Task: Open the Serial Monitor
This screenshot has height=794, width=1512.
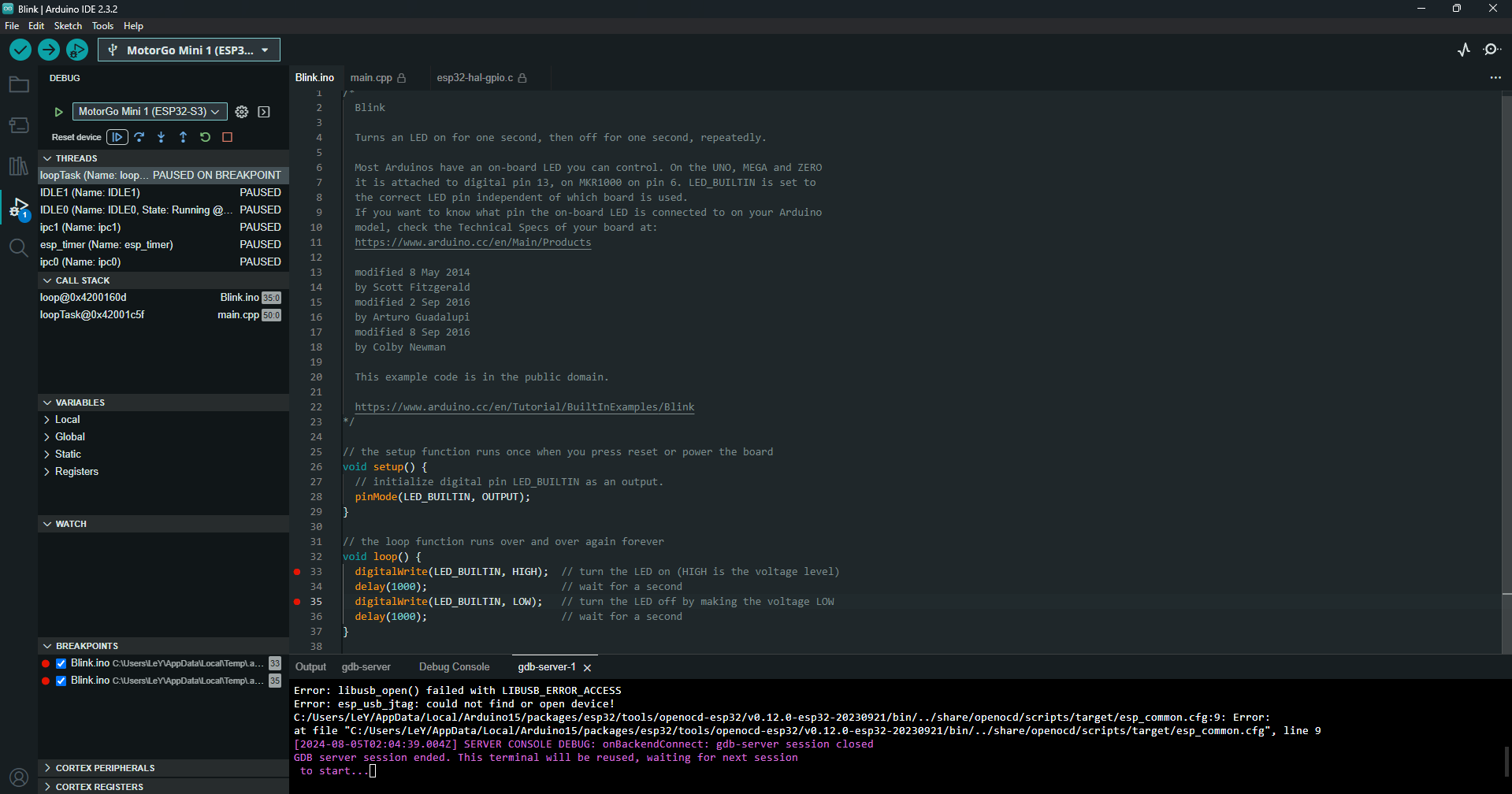Action: coord(1492,50)
